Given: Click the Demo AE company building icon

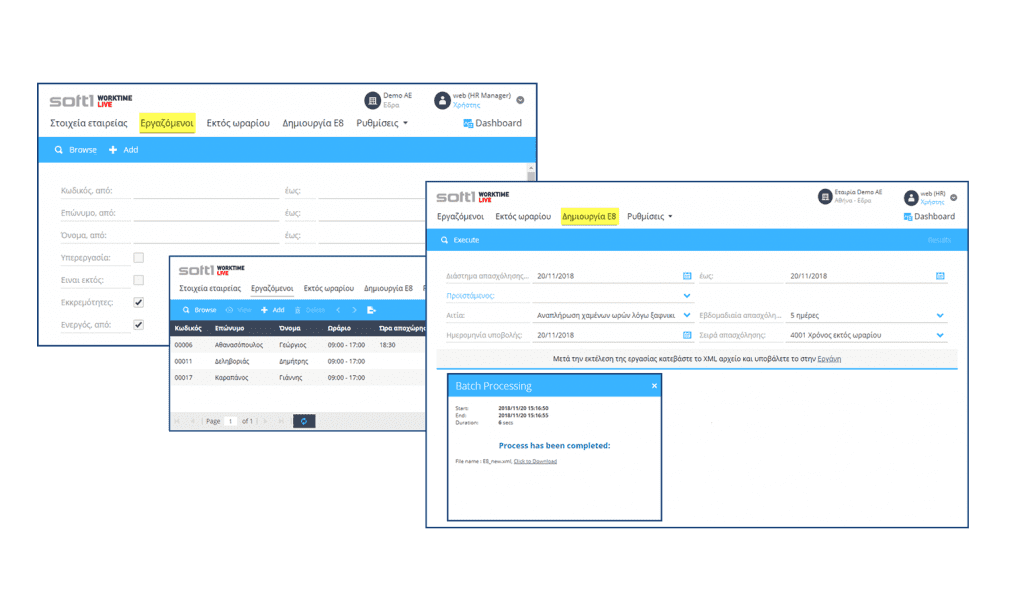Looking at the screenshot, I should coord(371,100).
